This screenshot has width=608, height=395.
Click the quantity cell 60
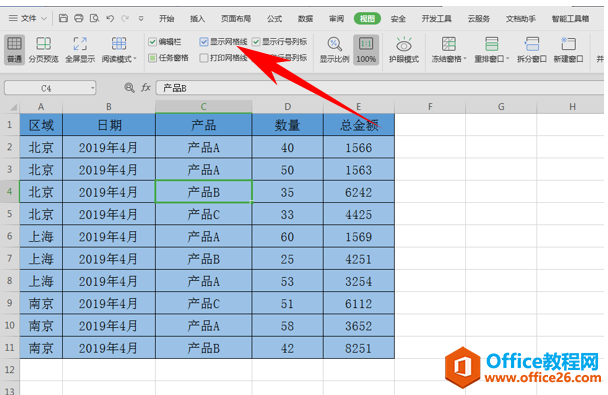click(287, 236)
